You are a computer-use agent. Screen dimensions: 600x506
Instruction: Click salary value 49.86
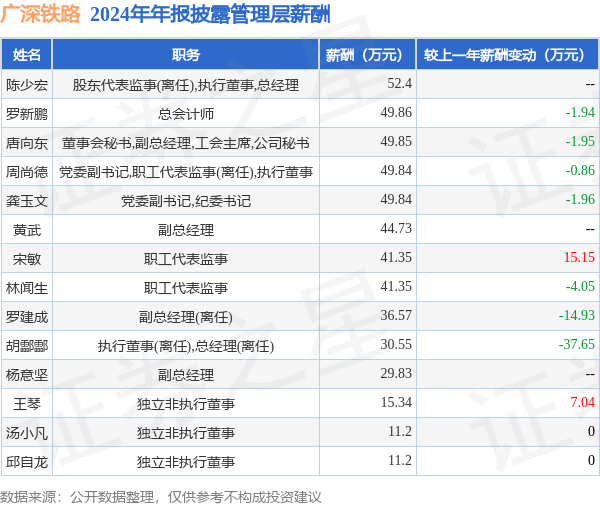[x=396, y=113]
